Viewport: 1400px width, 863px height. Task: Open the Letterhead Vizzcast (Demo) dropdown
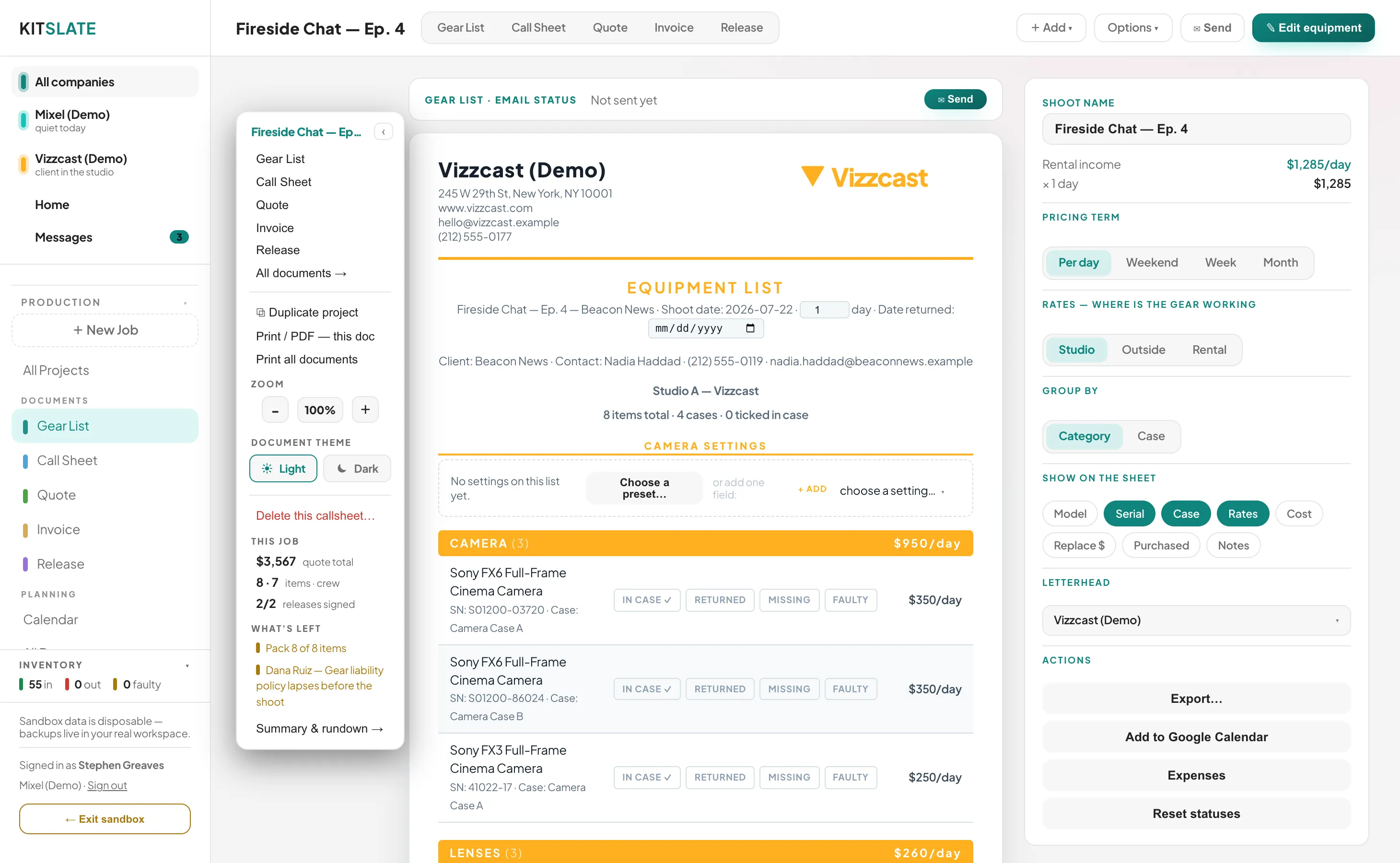[1196, 620]
